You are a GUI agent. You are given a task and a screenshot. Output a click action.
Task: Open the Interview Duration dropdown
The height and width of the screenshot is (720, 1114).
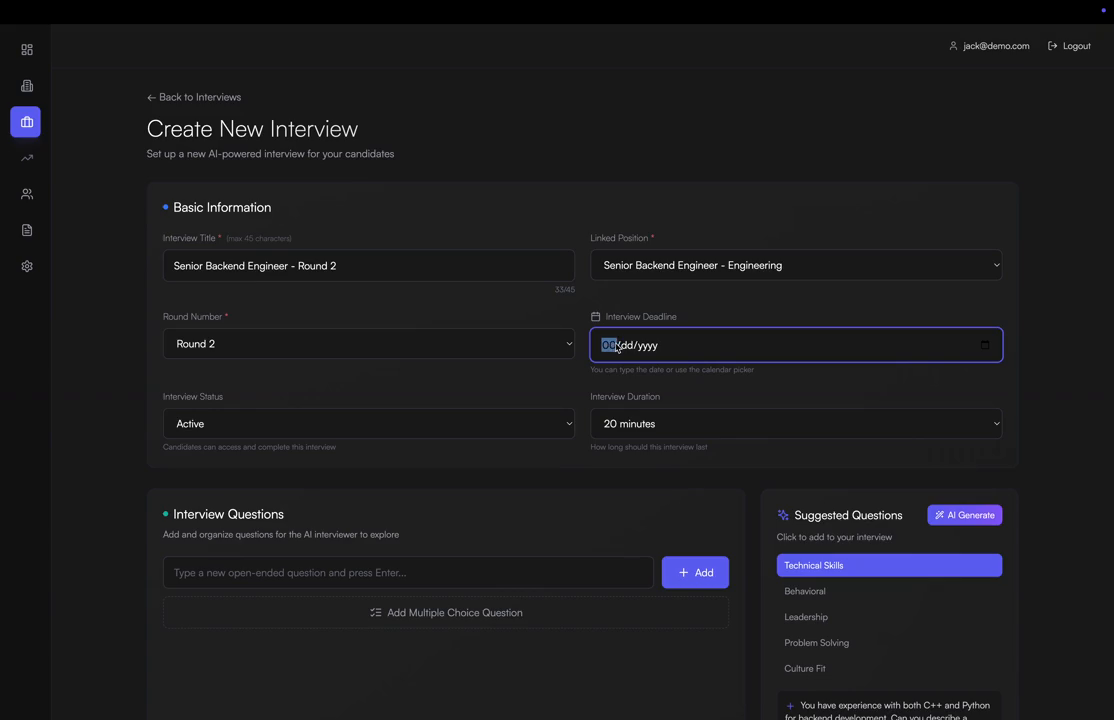click(796, 424)
